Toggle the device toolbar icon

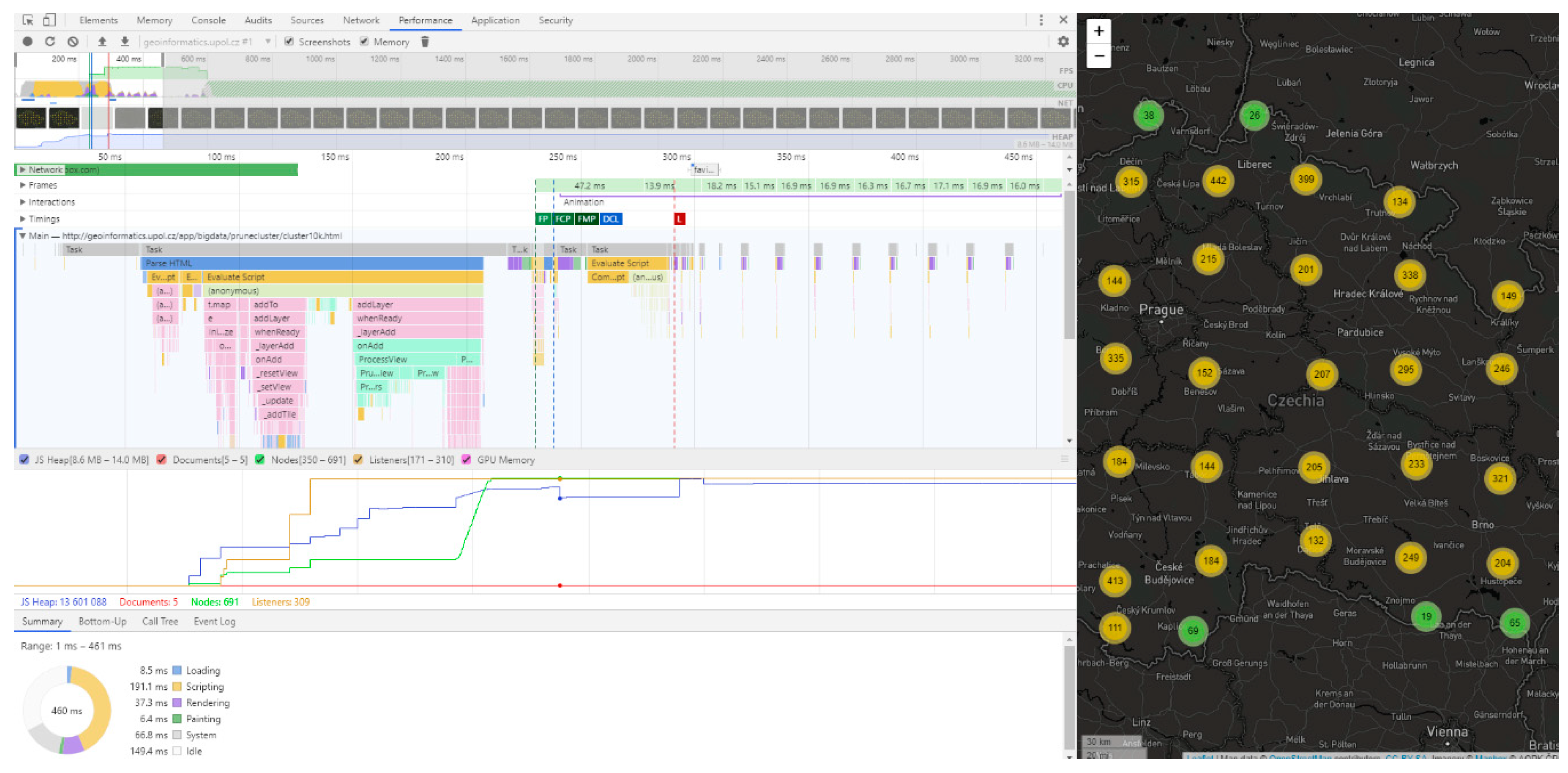pyautogui.click(x=49, y=20)
